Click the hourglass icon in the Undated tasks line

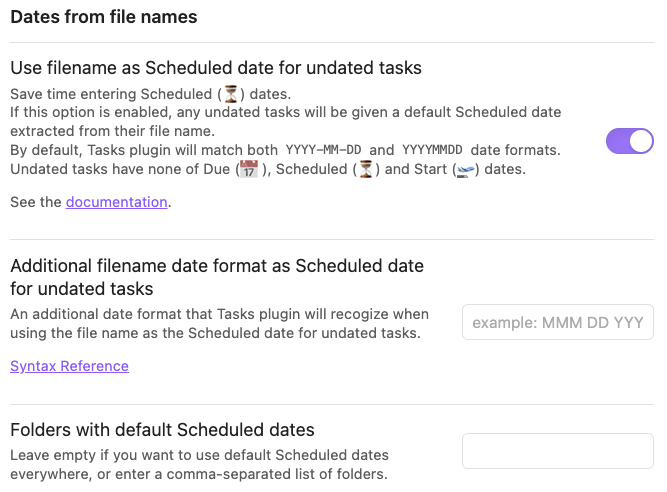[367, 169]
